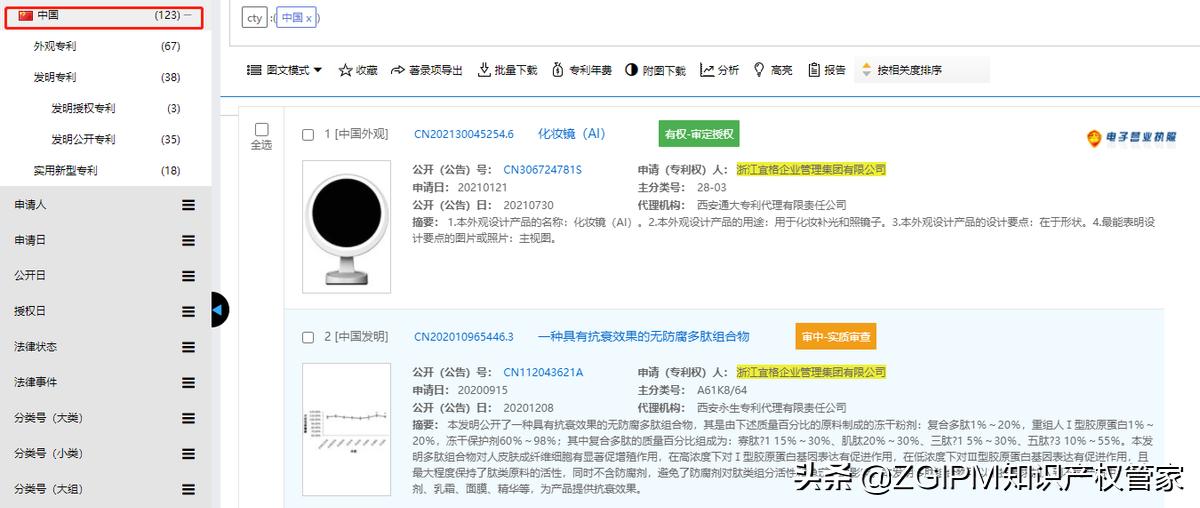Collapse the left sidebar with blue arrow
This screenshot has height=508, width=1200.
219,310
